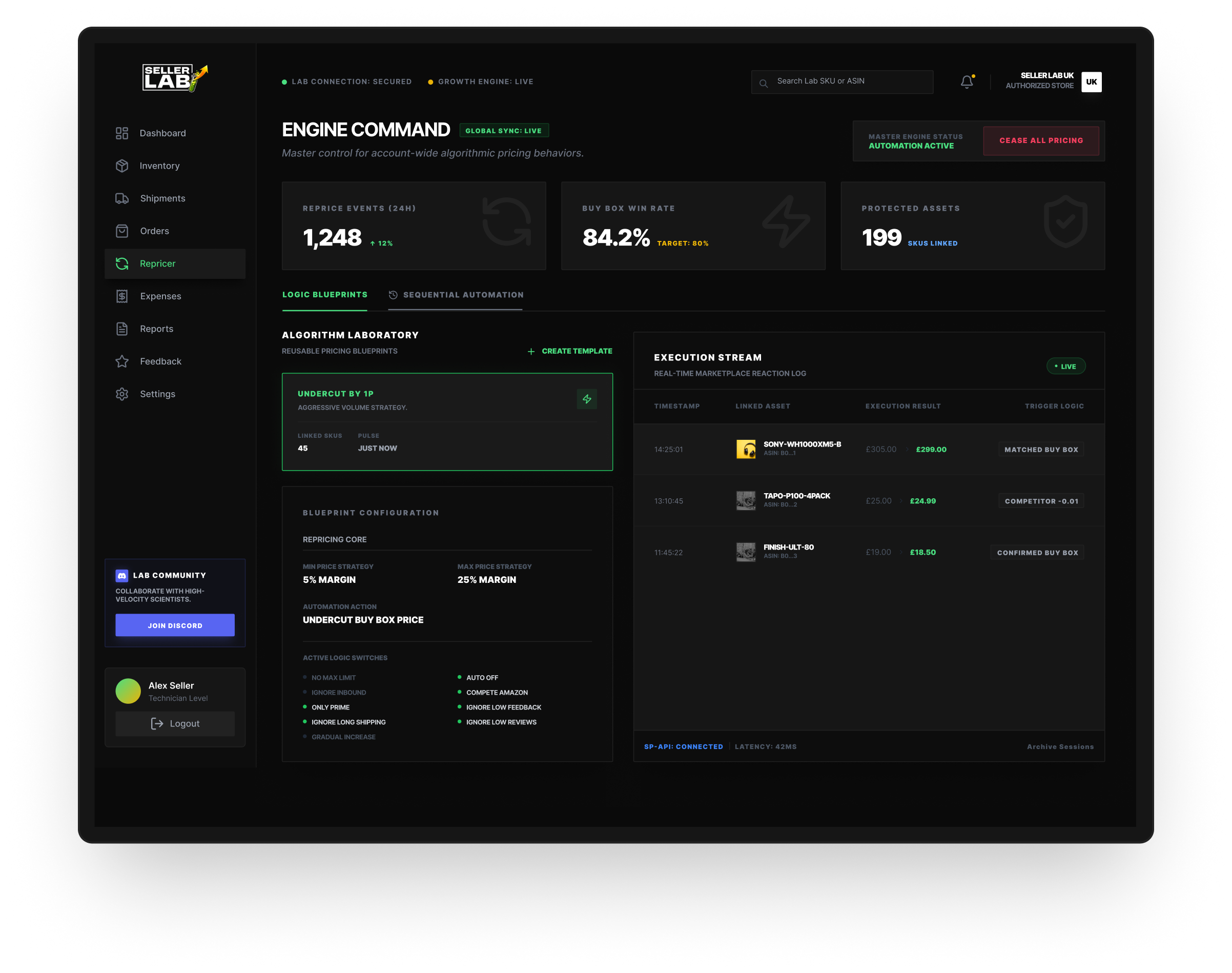Open the Automation Action selector
The image size is (1232, 973).
tap(363, 620)
